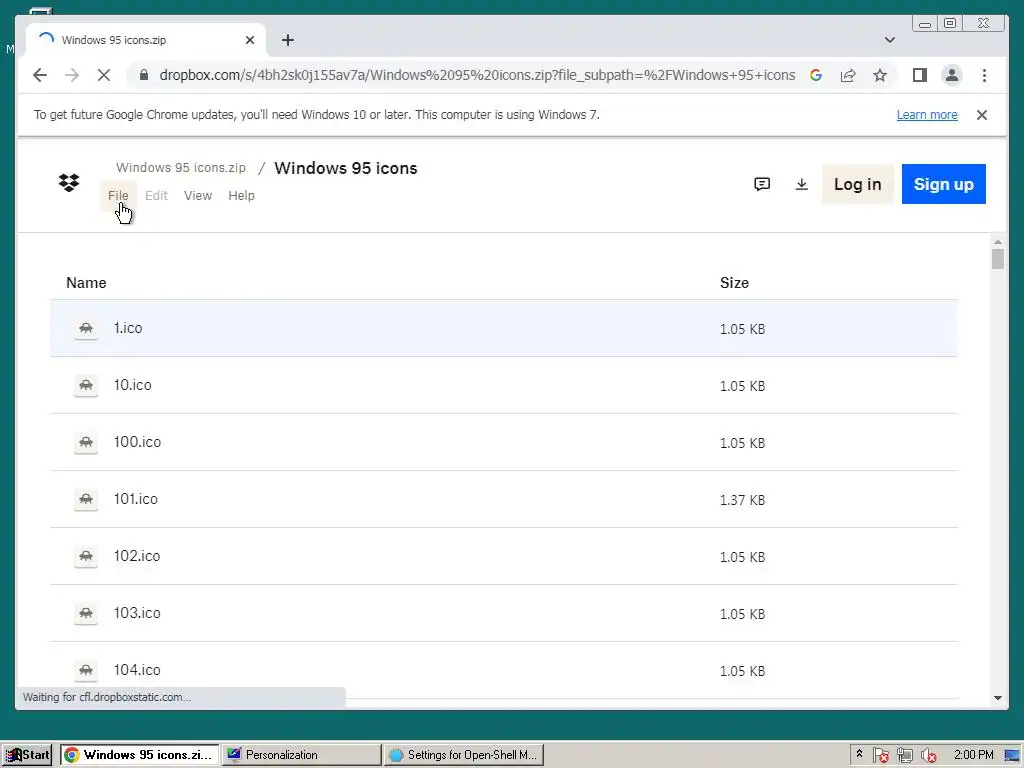Go to Windows 95 icons.zip breadcrumb

coord(181,168)
